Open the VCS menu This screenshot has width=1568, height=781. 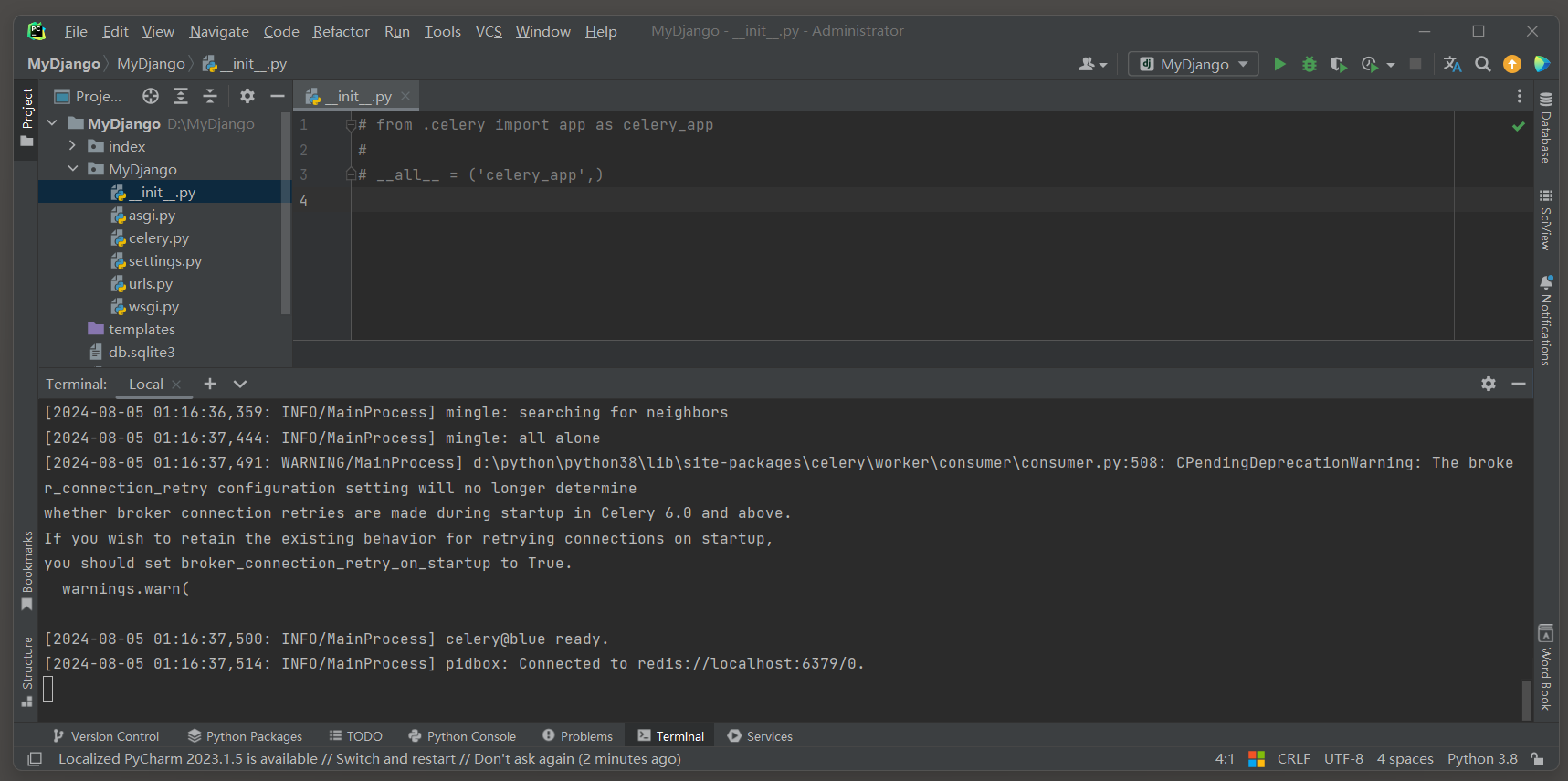489,31
